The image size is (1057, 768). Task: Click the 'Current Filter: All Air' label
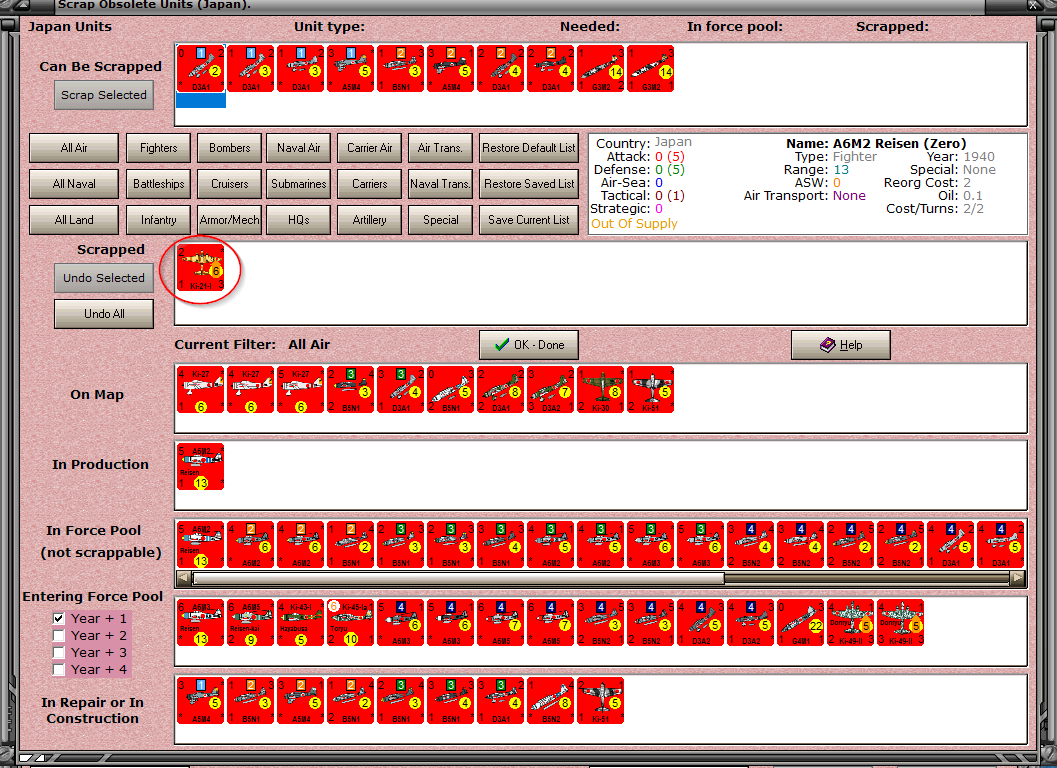(252, 345)
